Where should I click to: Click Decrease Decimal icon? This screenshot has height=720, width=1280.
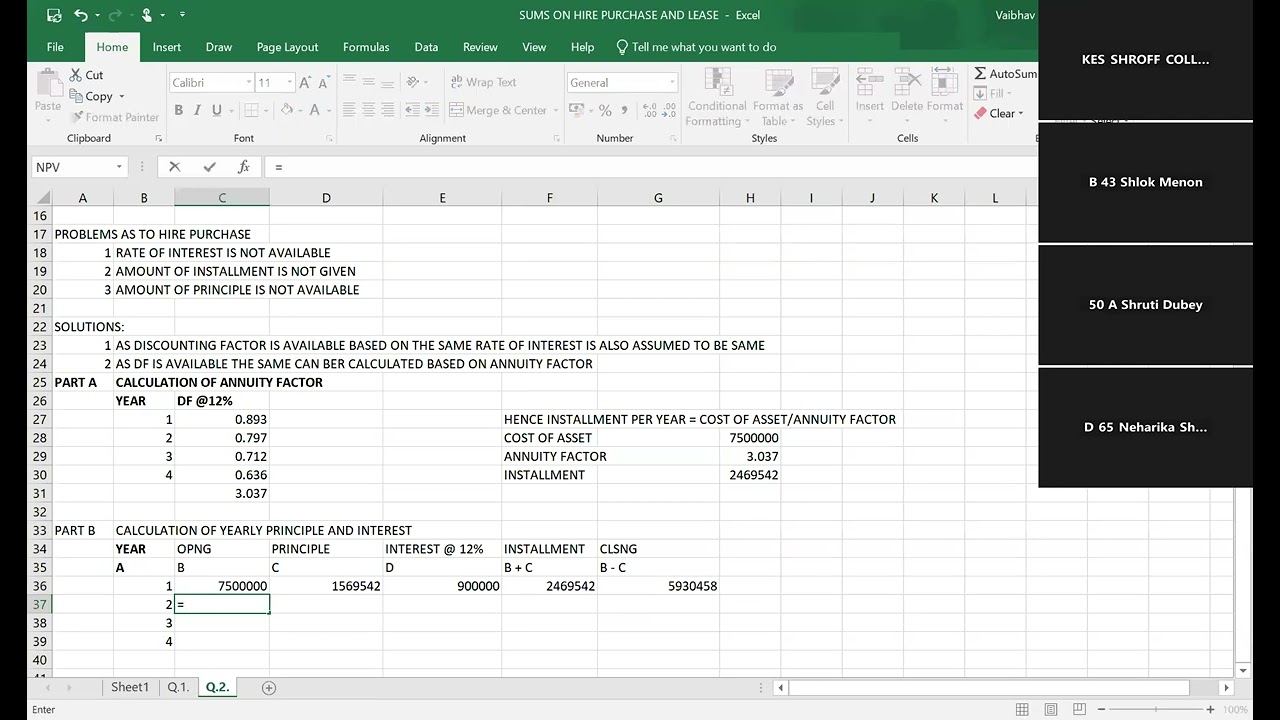coord(668,110)
